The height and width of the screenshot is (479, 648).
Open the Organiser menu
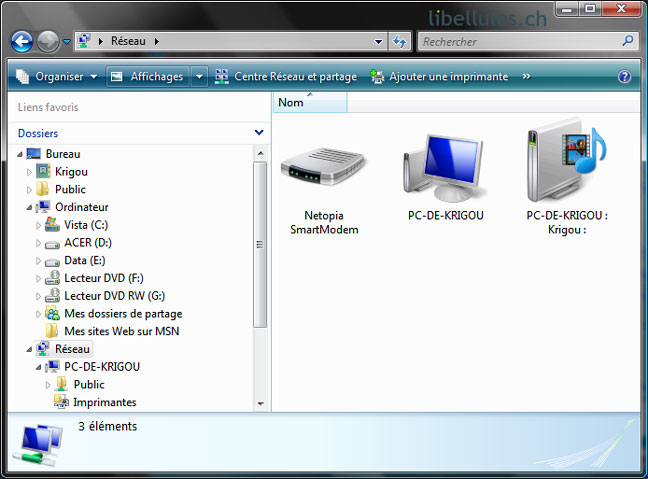[x=57, y=76]
